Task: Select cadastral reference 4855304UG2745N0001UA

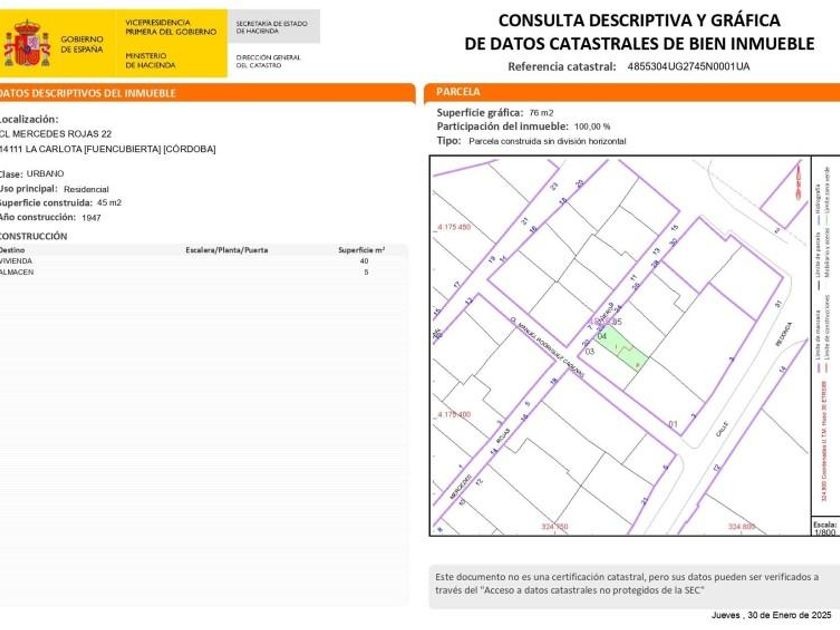Action: (688, 66)
